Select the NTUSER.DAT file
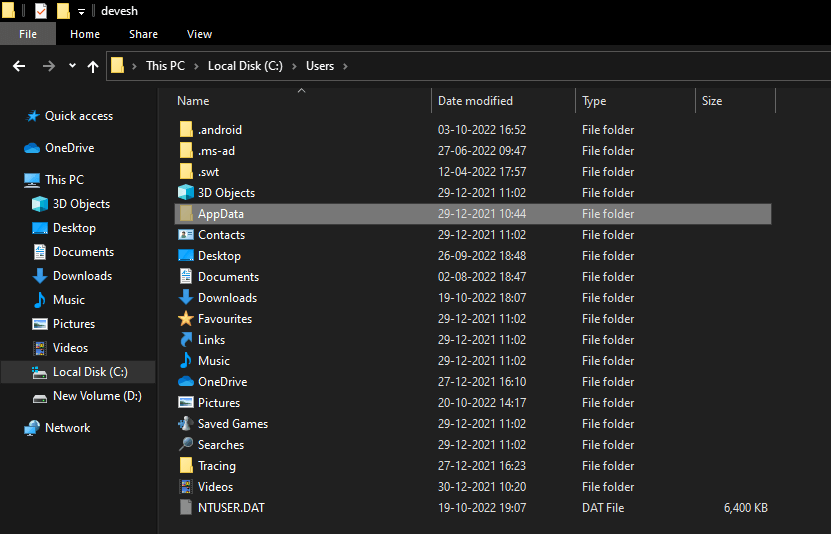This screenshot has height=534, width=831. tap(230, 508)
